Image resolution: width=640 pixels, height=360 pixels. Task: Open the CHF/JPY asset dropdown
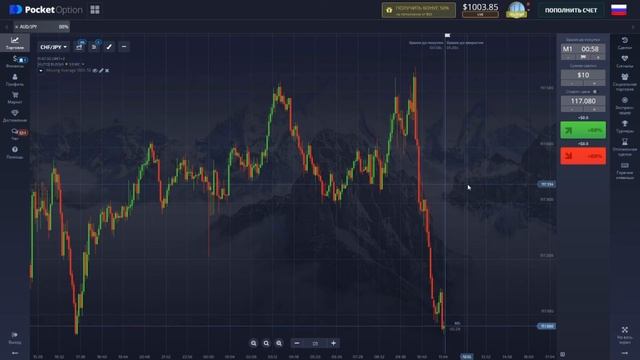53,47
